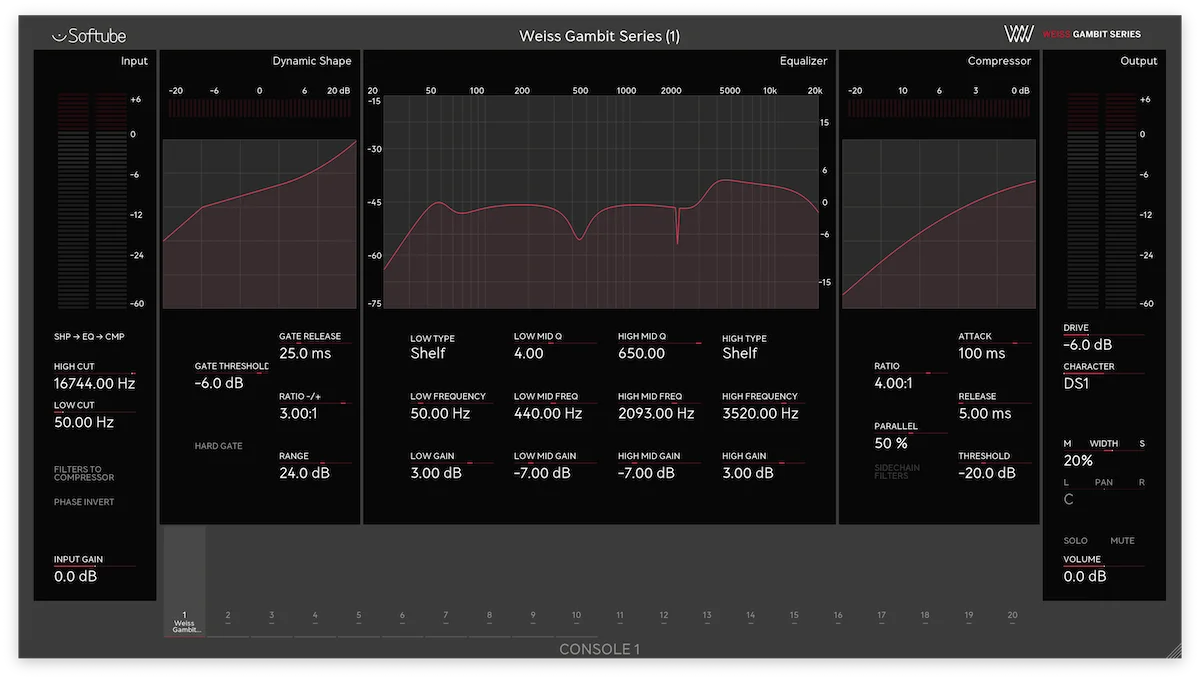Set the High Mid Gain -7.00 dB
This screenshot has height=680, width=1200.
(x=659, y=466)
